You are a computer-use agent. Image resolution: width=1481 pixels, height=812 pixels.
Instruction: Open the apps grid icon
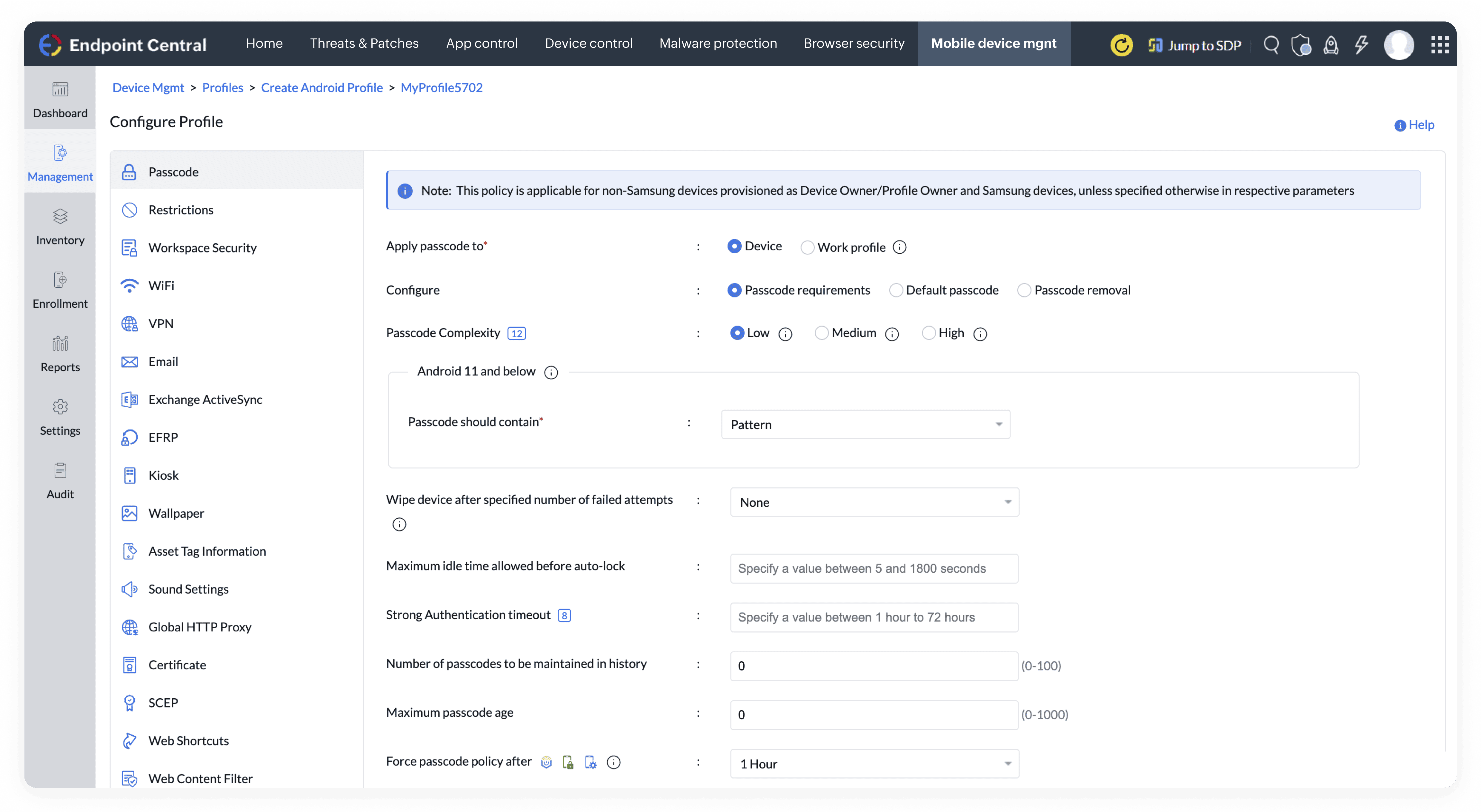pyautogui.click(x=1440, y=45)
